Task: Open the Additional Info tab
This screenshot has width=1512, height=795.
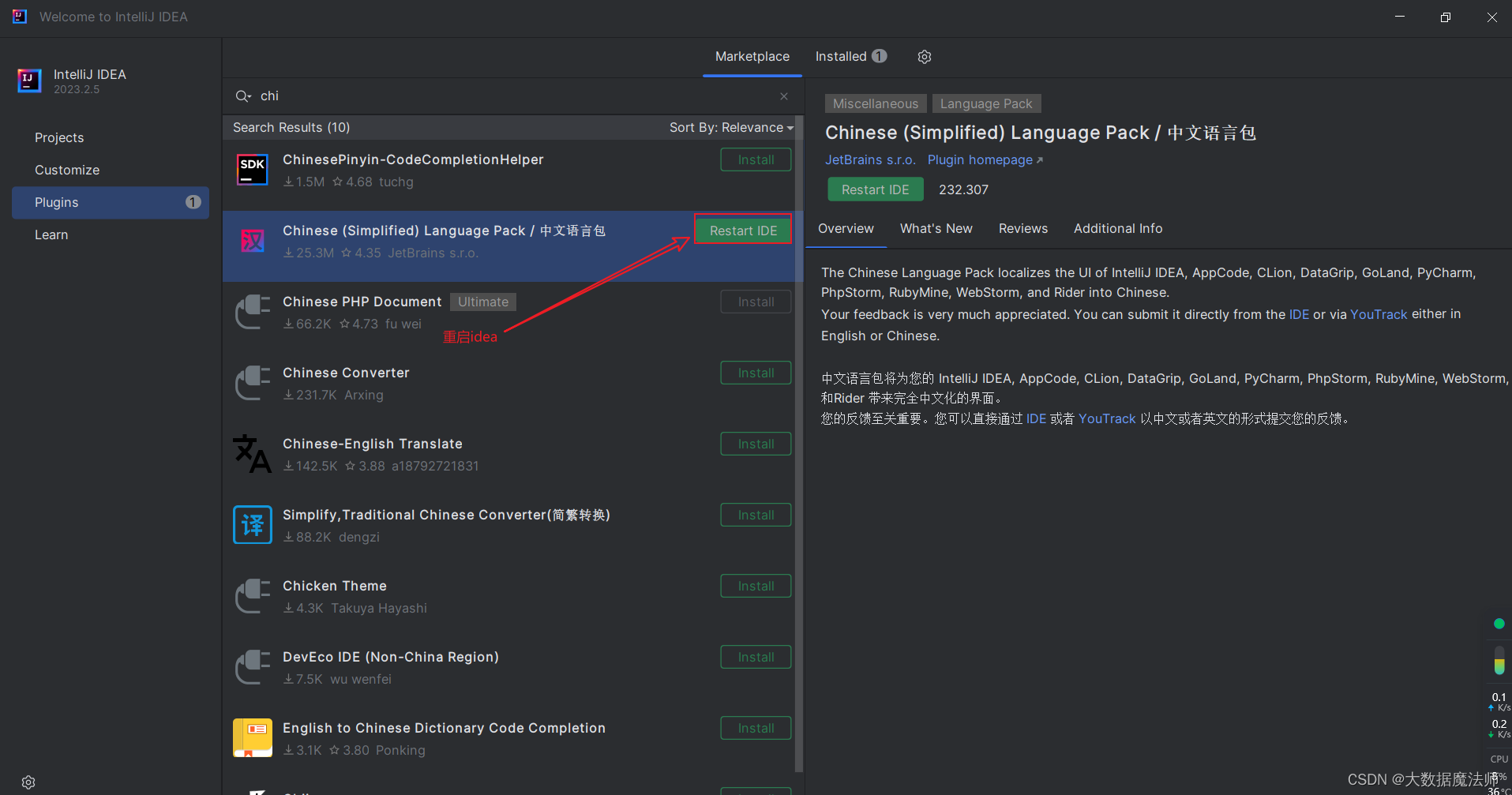Action: 1118,229
